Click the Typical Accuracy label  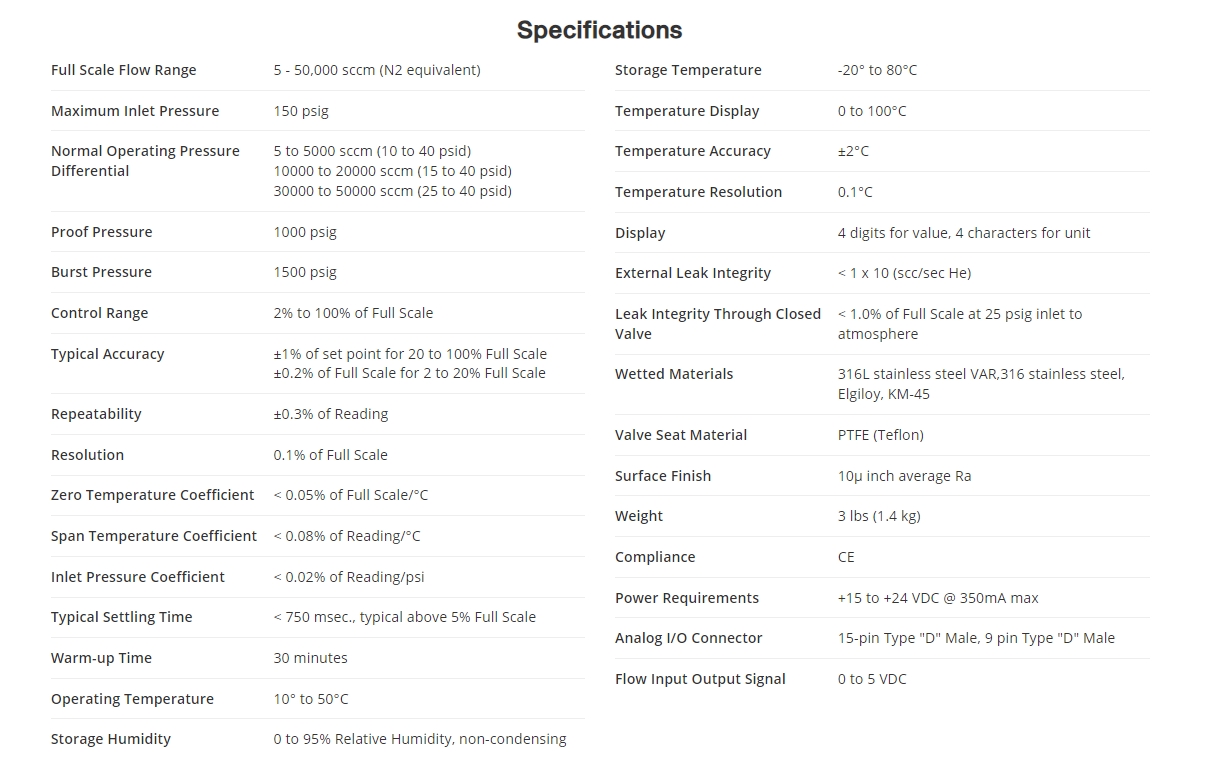pos(107,354)
